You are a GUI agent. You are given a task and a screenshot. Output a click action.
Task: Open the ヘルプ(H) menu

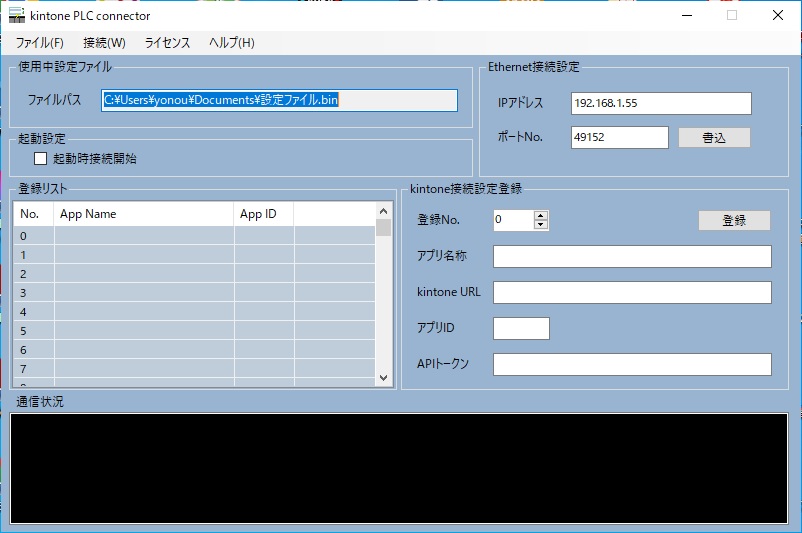click(231, 43)
